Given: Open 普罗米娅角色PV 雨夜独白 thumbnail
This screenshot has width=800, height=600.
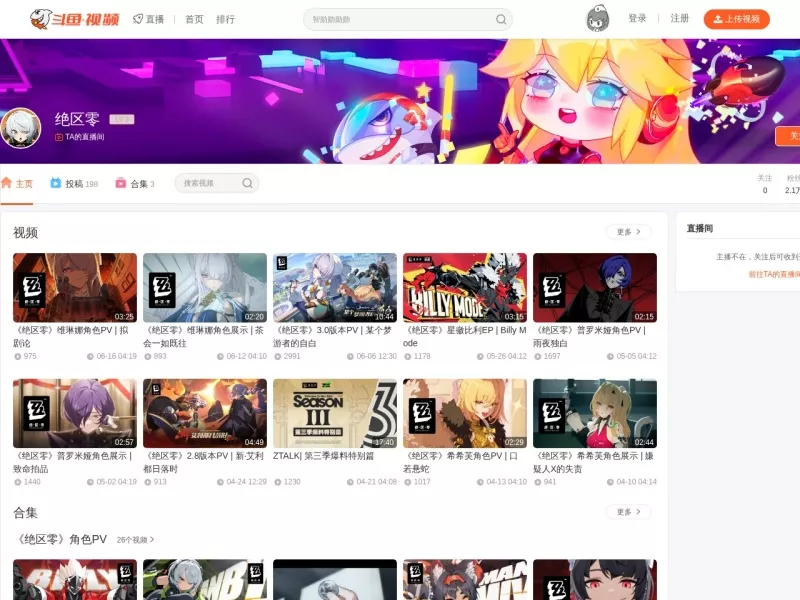Looking at the screenshot, I should point(595,288).
